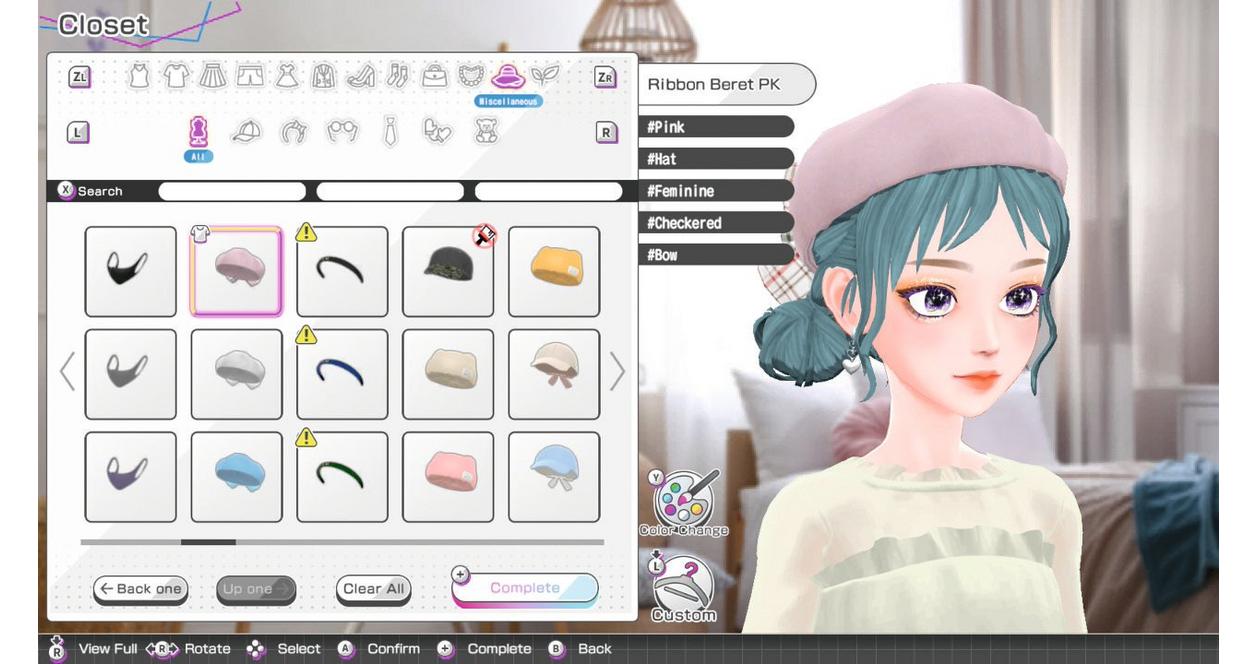The width and height of the screenshot is (1256, 664).
Task: Click the first search tag field
Action: tap(232, 191)
